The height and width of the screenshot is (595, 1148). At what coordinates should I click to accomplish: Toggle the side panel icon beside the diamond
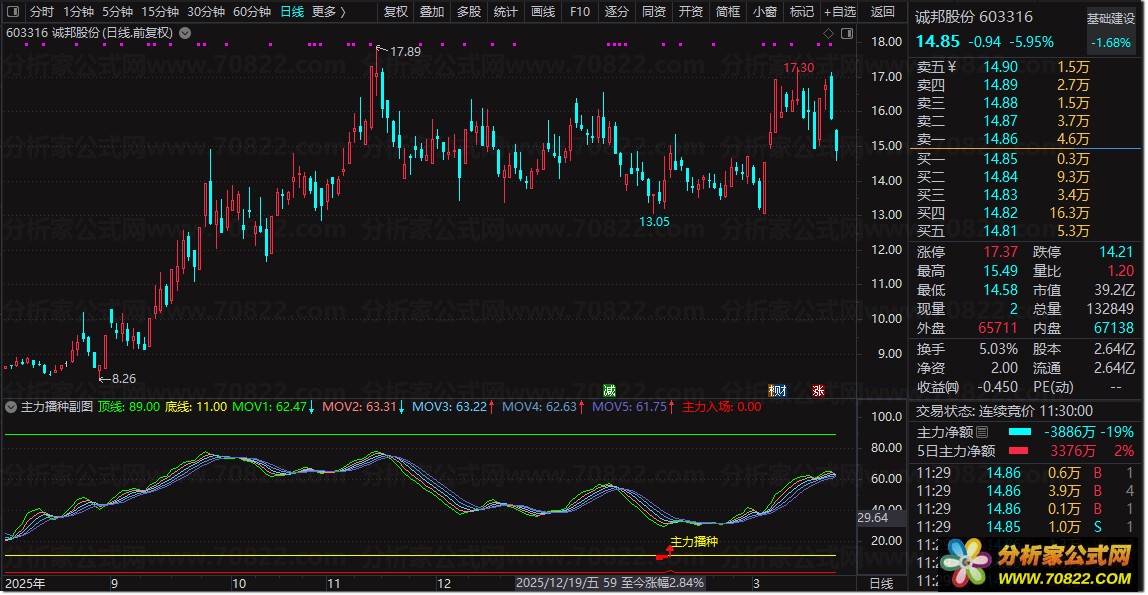point(844,34)
